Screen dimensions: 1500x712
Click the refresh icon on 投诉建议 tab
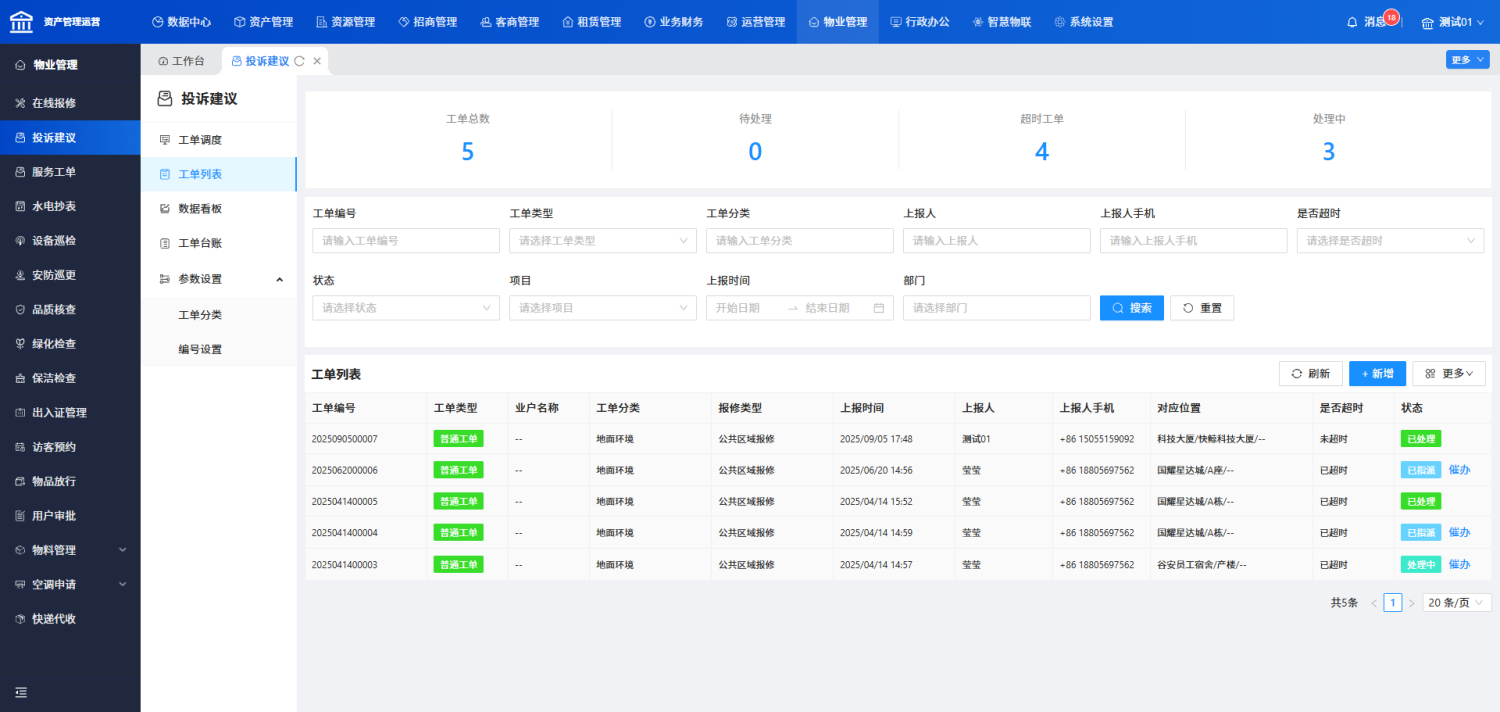pos(299,61)
